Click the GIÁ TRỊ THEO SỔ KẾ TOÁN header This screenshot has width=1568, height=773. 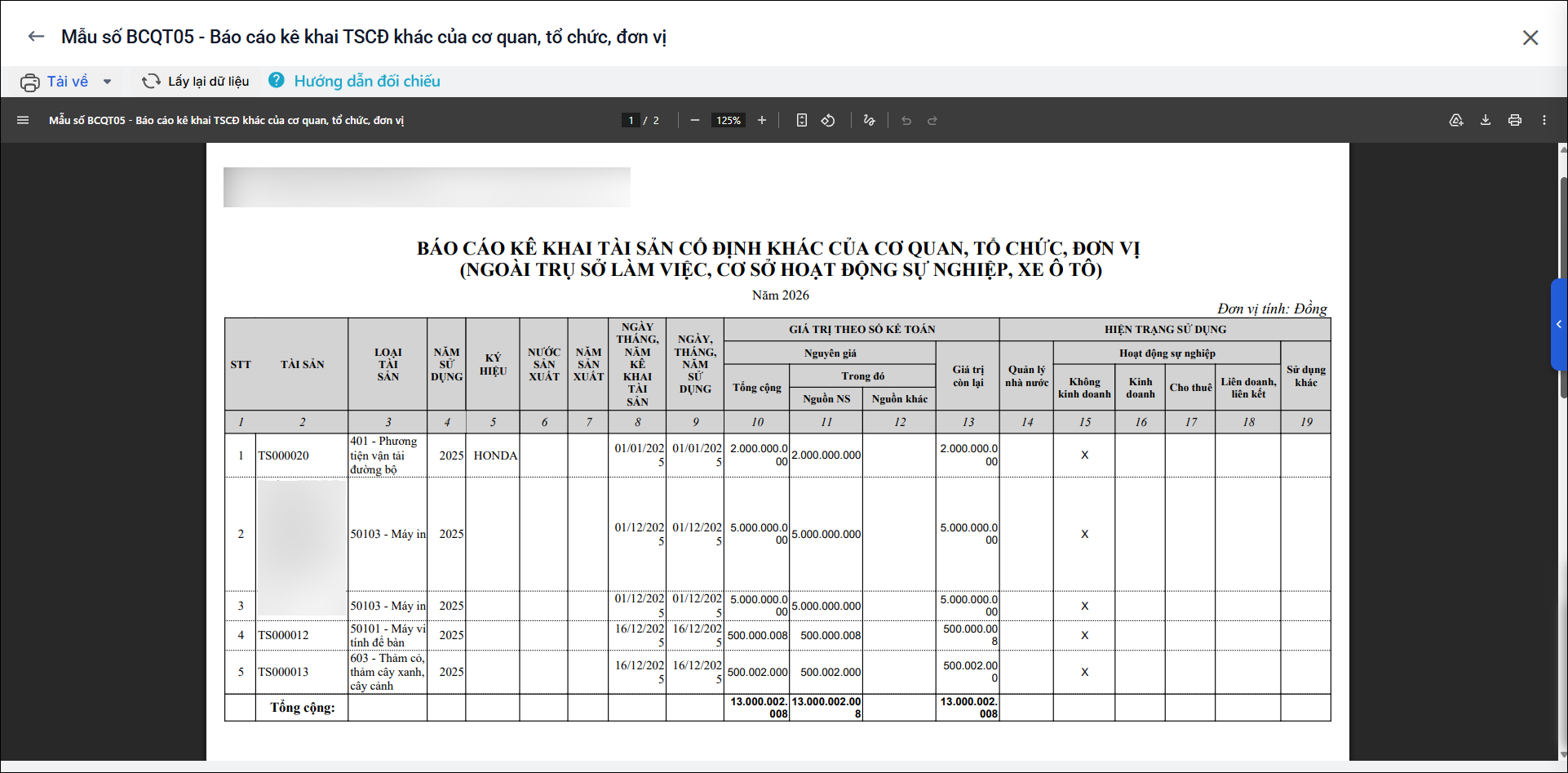(862, 330)
